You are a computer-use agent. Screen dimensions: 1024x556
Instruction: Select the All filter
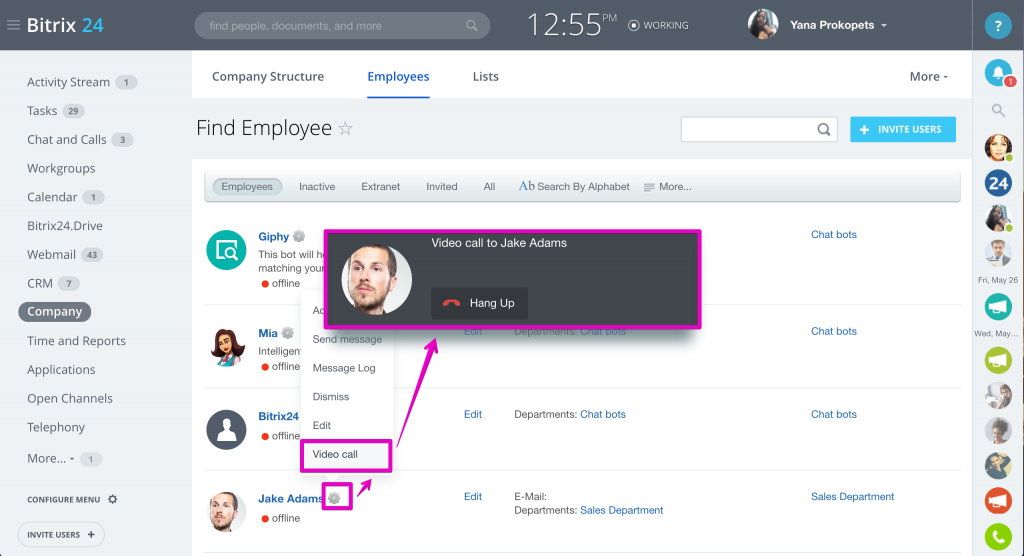pyautogui.click(x=489, y=187)
